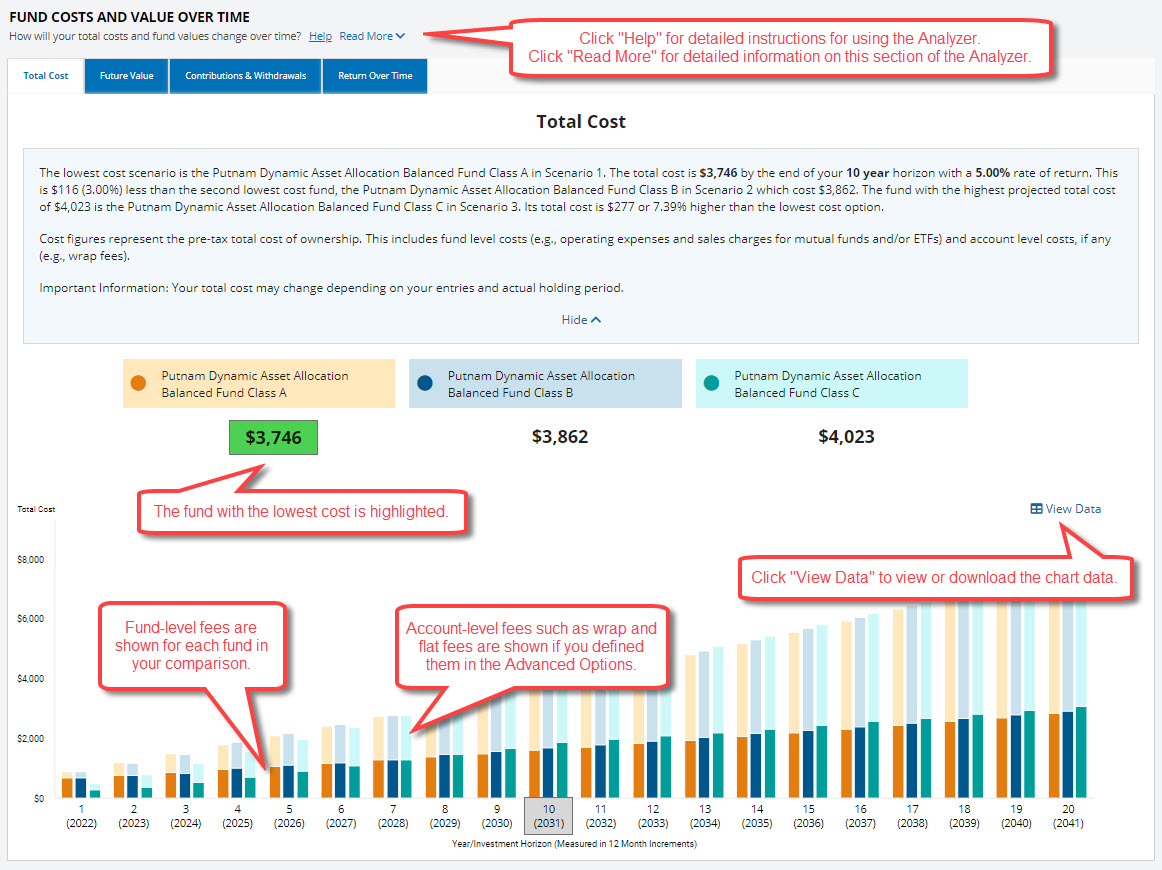
Task: Toggle the Class B legend box
Action: pos(544,383)
